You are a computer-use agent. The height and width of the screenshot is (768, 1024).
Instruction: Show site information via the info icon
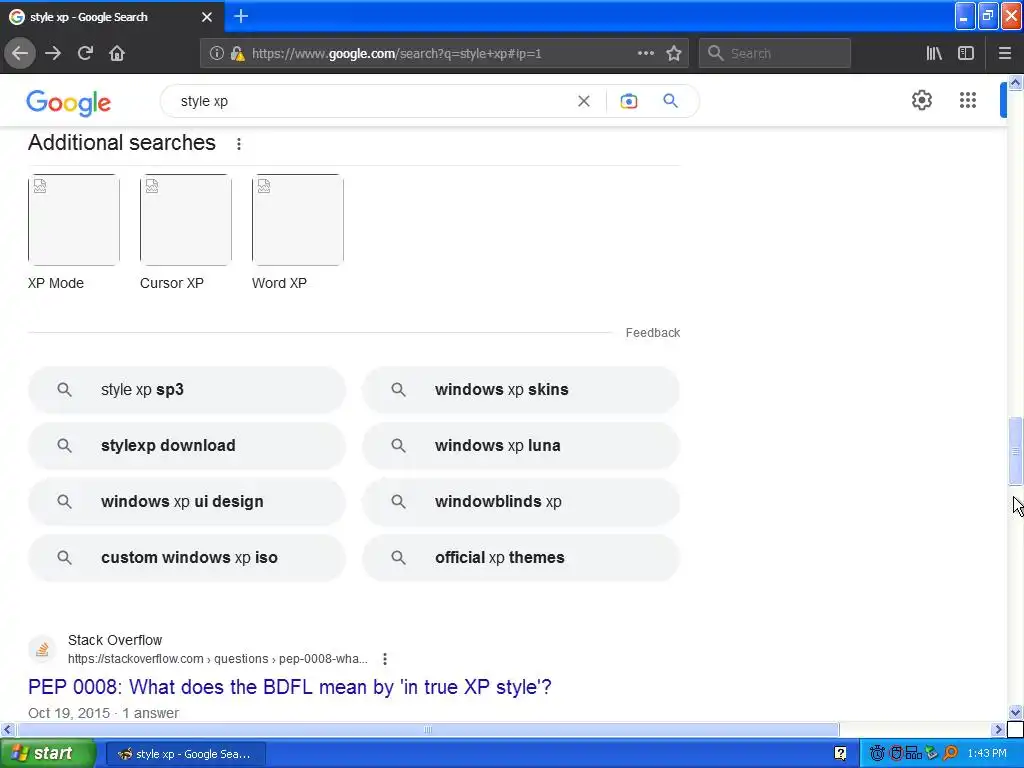click(x=216, y=54)
